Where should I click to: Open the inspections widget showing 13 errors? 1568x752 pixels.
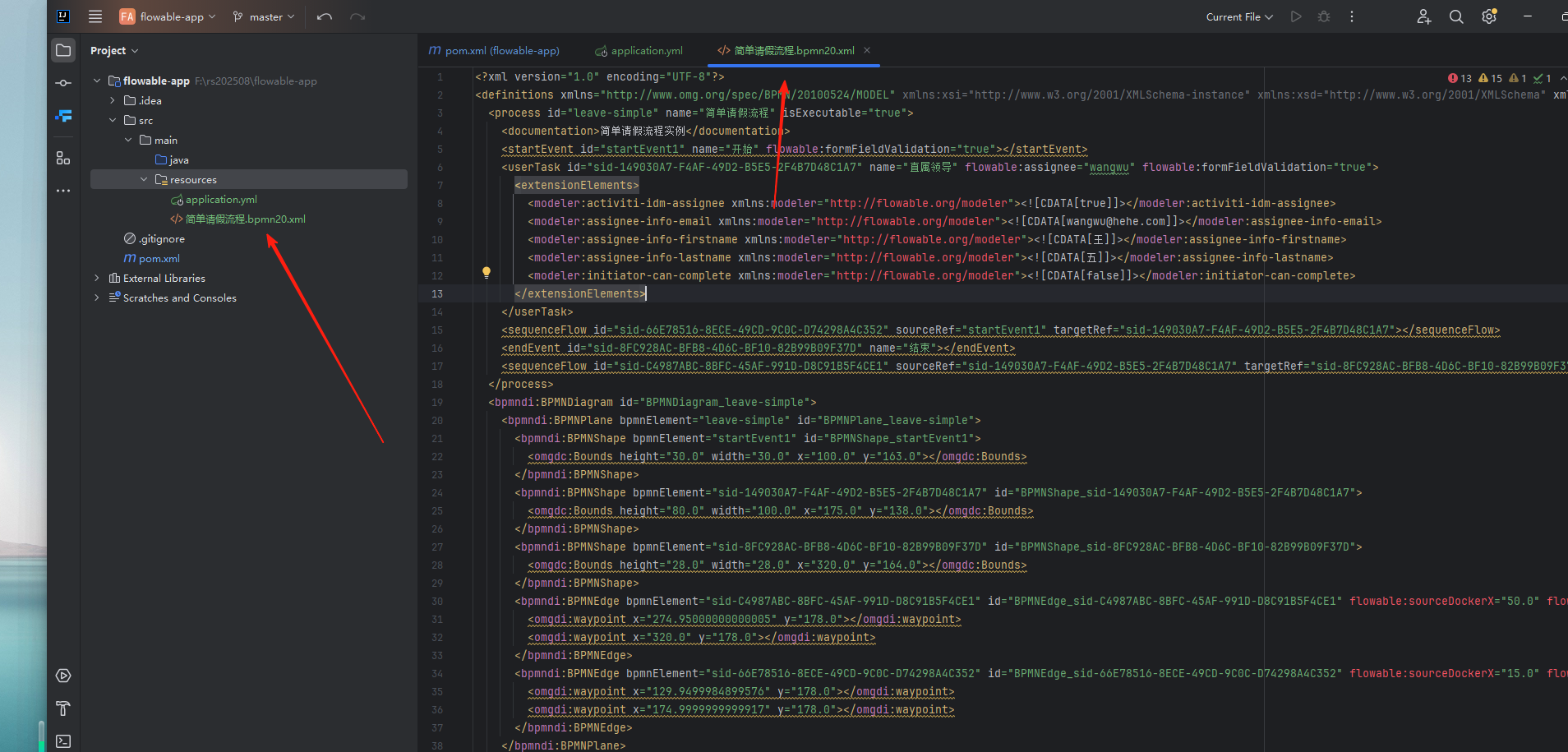click(1460, 78)
